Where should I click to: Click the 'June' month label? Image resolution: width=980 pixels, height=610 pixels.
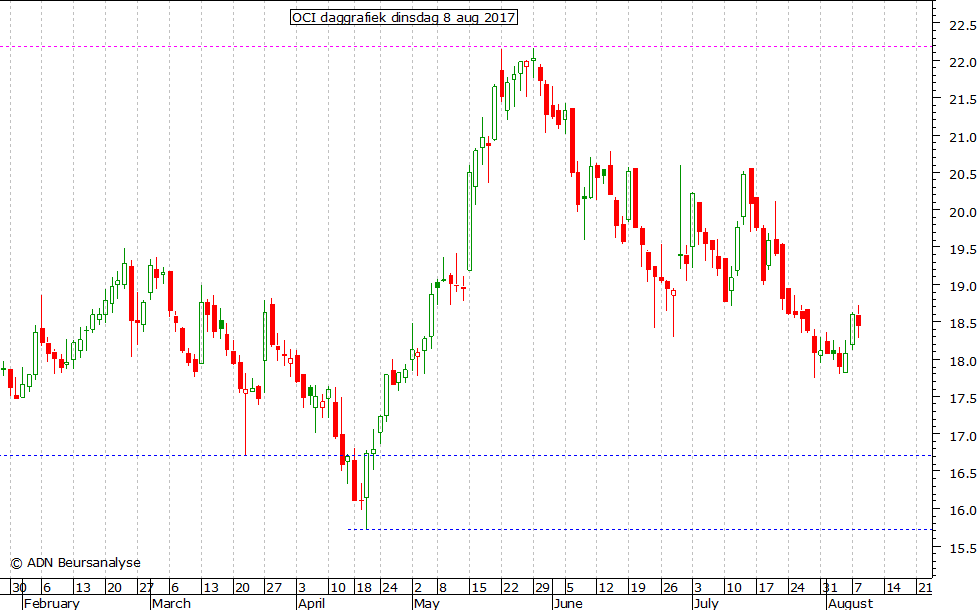click(568, 603)
